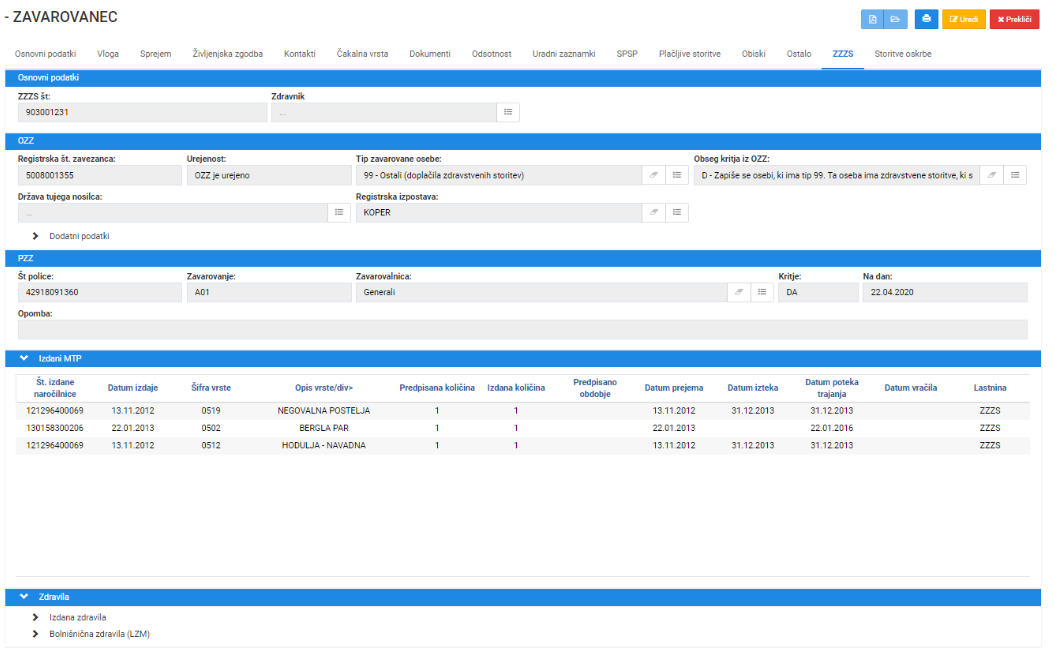Open the Odsotnost tab

491,54
